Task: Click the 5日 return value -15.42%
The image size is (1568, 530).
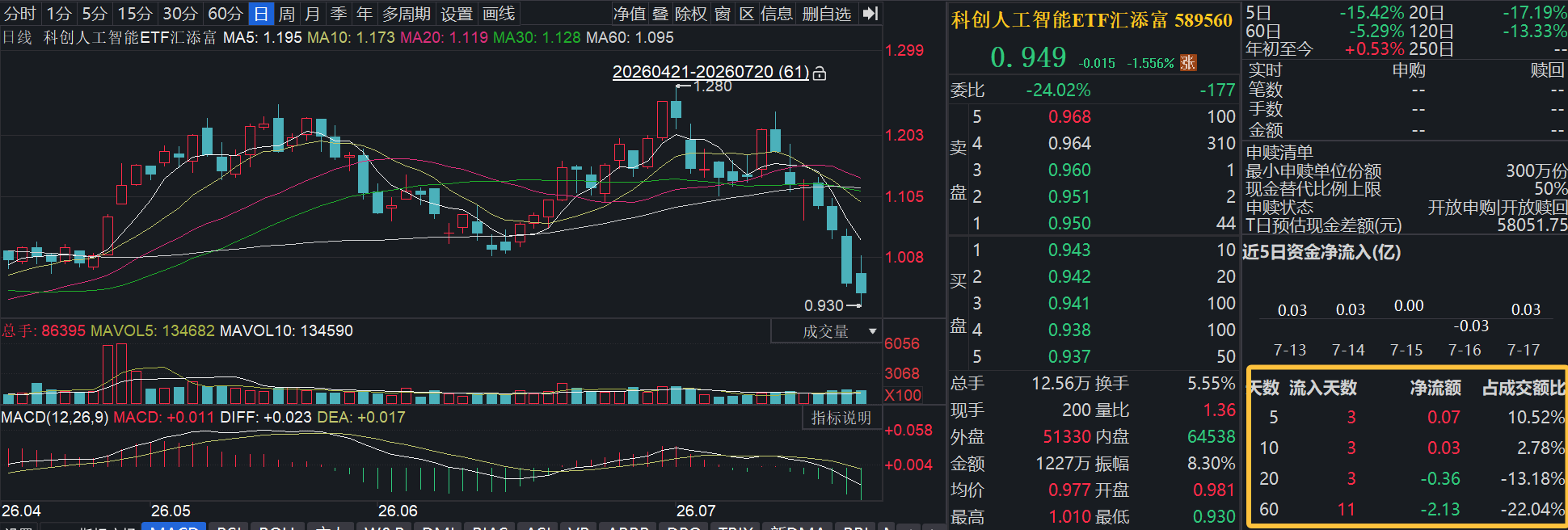Action: (x=1372, y=13)
